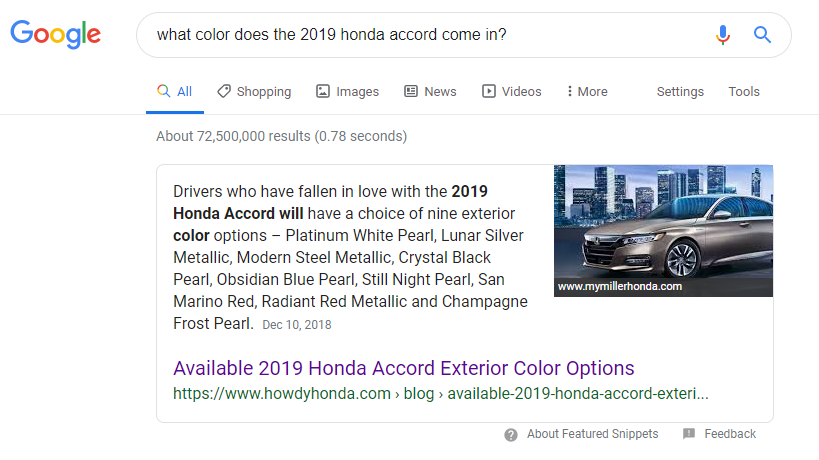Open Google logo homepage link
Image resolution: width=819 pixels, height=460 pixels.
[55, 34]
